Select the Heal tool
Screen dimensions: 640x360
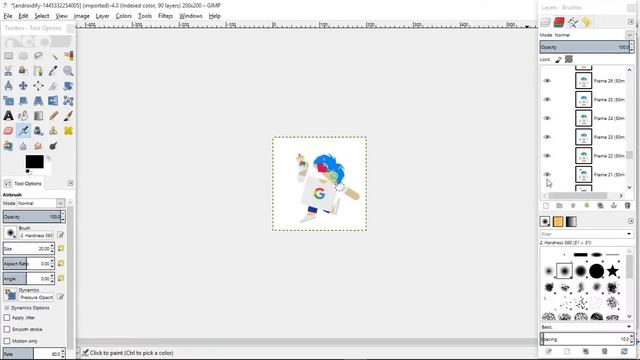pyautogui.click(x=68, y=131)
